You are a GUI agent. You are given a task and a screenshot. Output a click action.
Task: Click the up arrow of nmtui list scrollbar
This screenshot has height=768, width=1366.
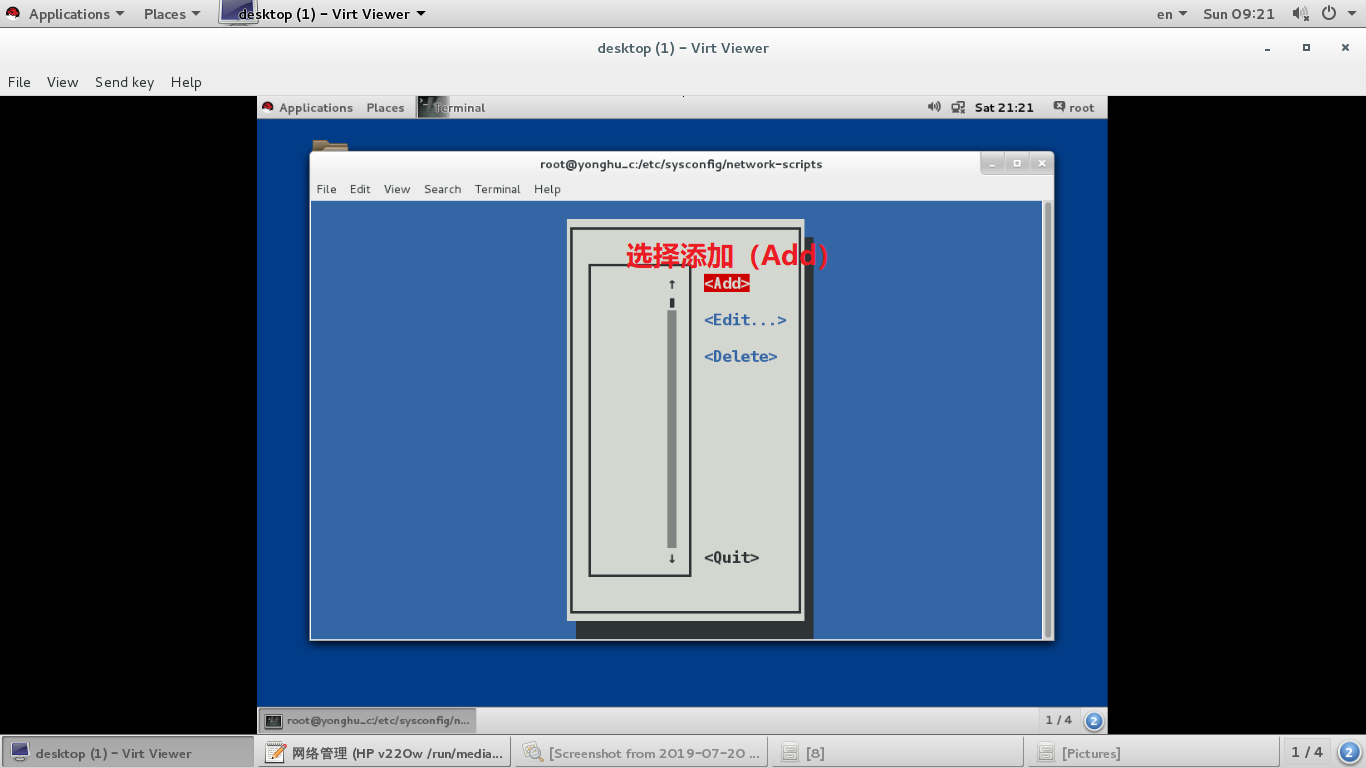pos(672,284)
